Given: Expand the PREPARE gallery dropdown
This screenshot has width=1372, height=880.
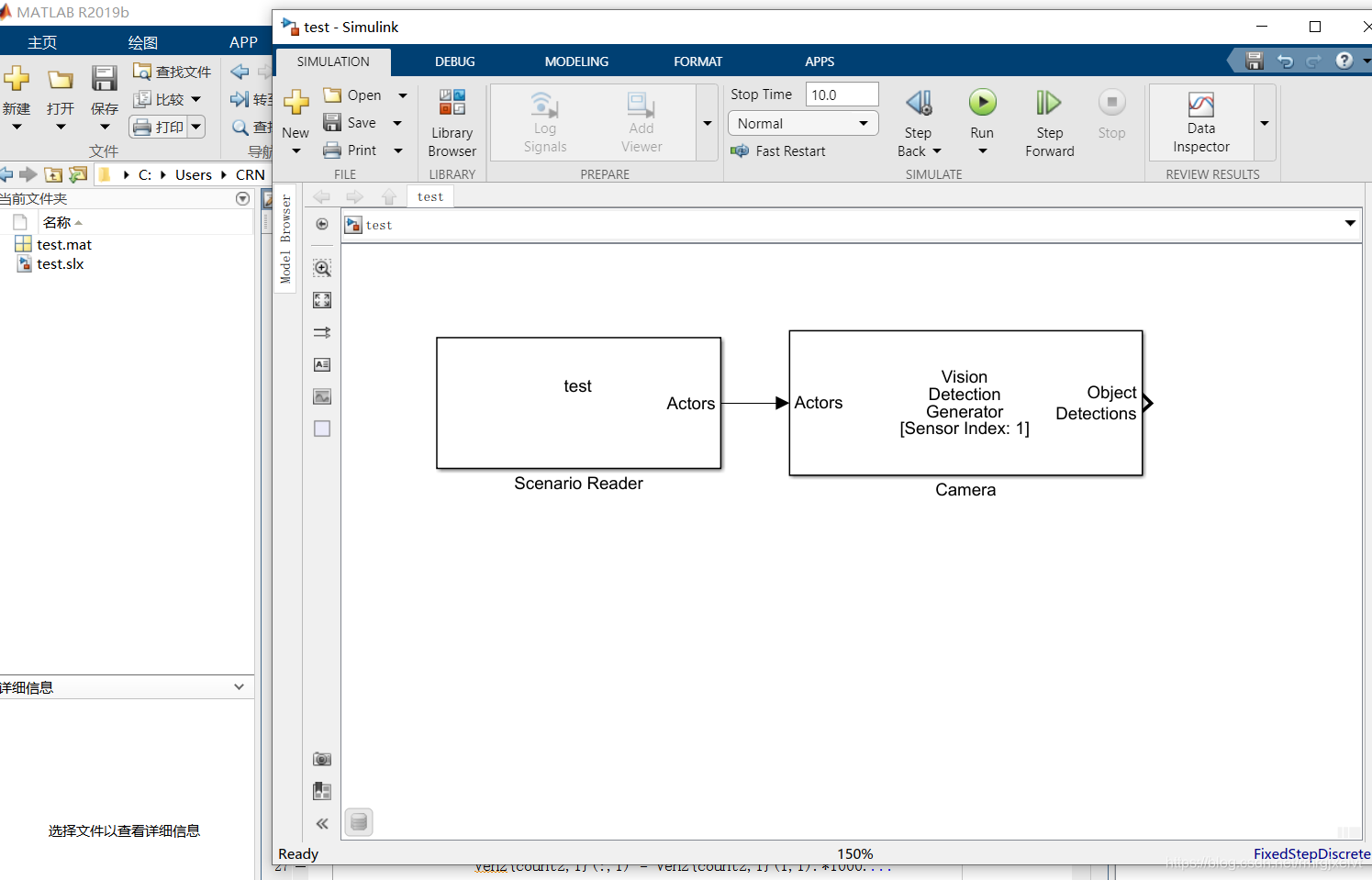Looking at the screenshot, I should (707, 123).
